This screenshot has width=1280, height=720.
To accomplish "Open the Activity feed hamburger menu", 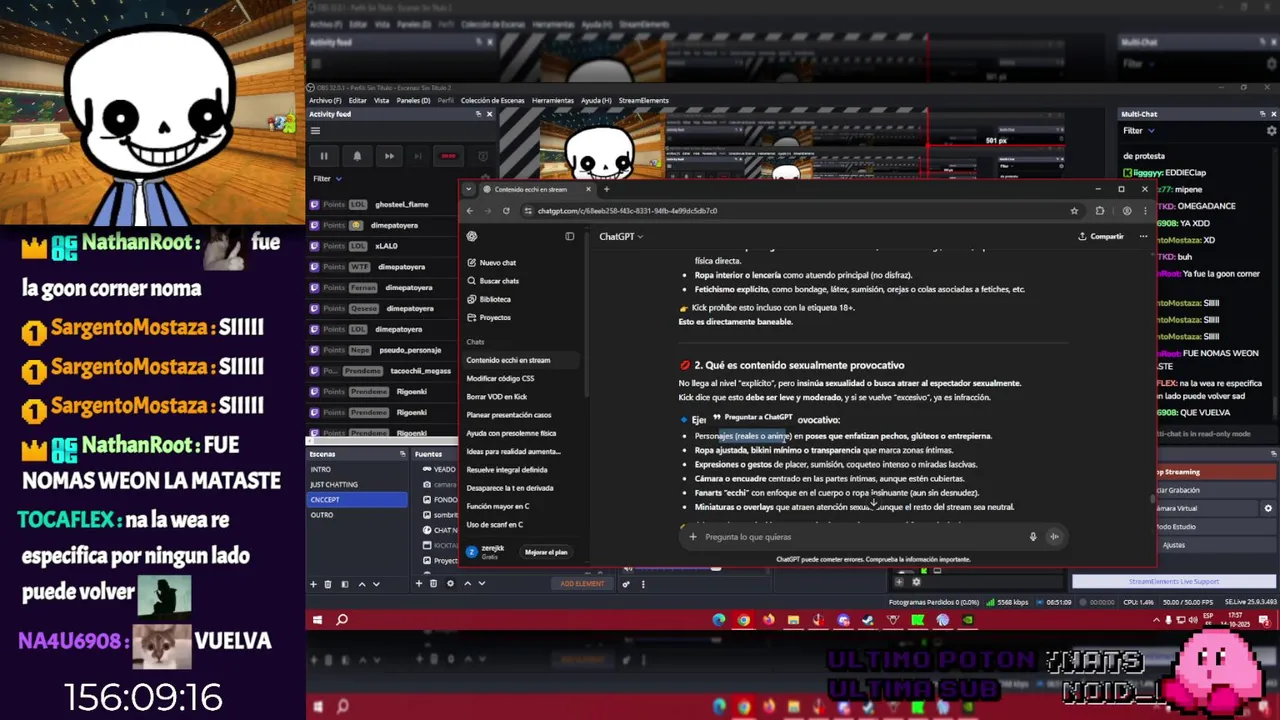I will tap(315, 130).
